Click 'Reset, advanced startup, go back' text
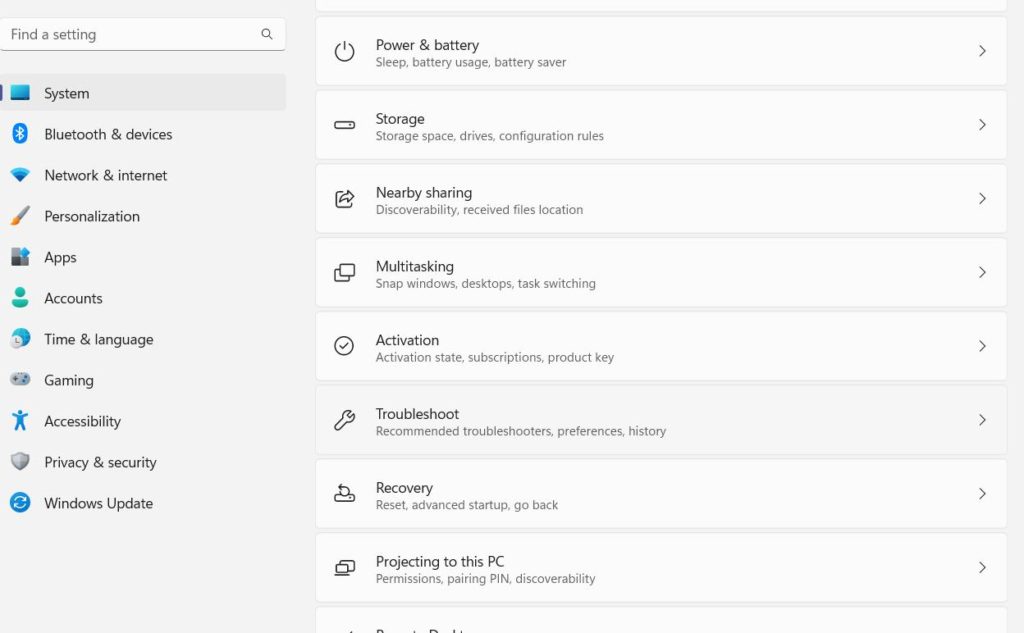1024x633 pixels. tap(466, 505)
